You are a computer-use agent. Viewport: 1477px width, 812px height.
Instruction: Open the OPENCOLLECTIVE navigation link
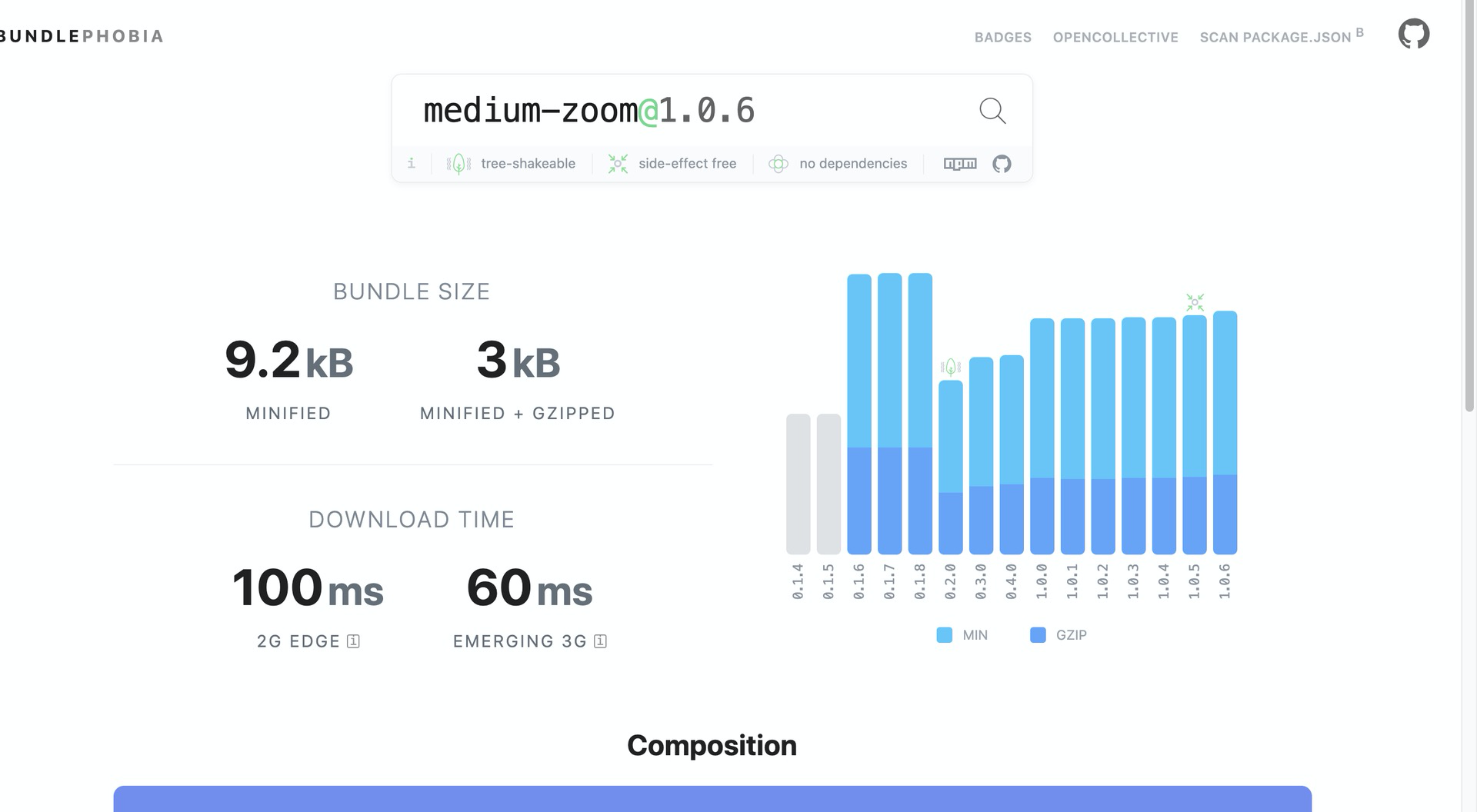tap(1115, 38)
